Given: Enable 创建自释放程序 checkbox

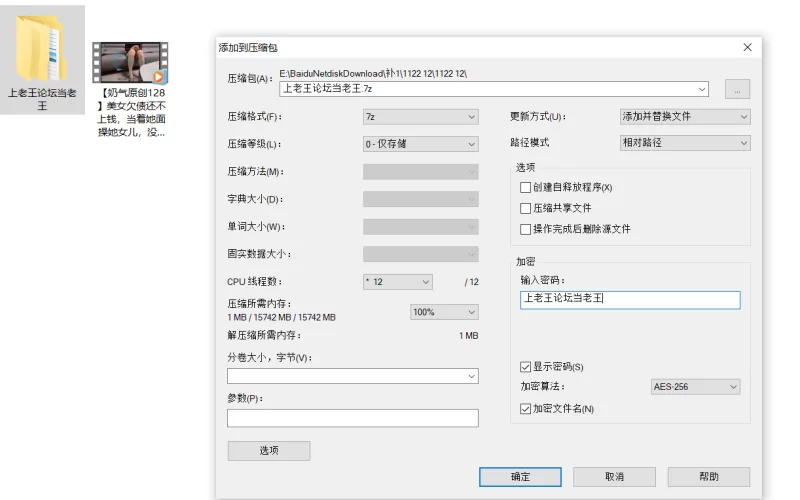Looking at the screenshot, I should coord(526,187).
